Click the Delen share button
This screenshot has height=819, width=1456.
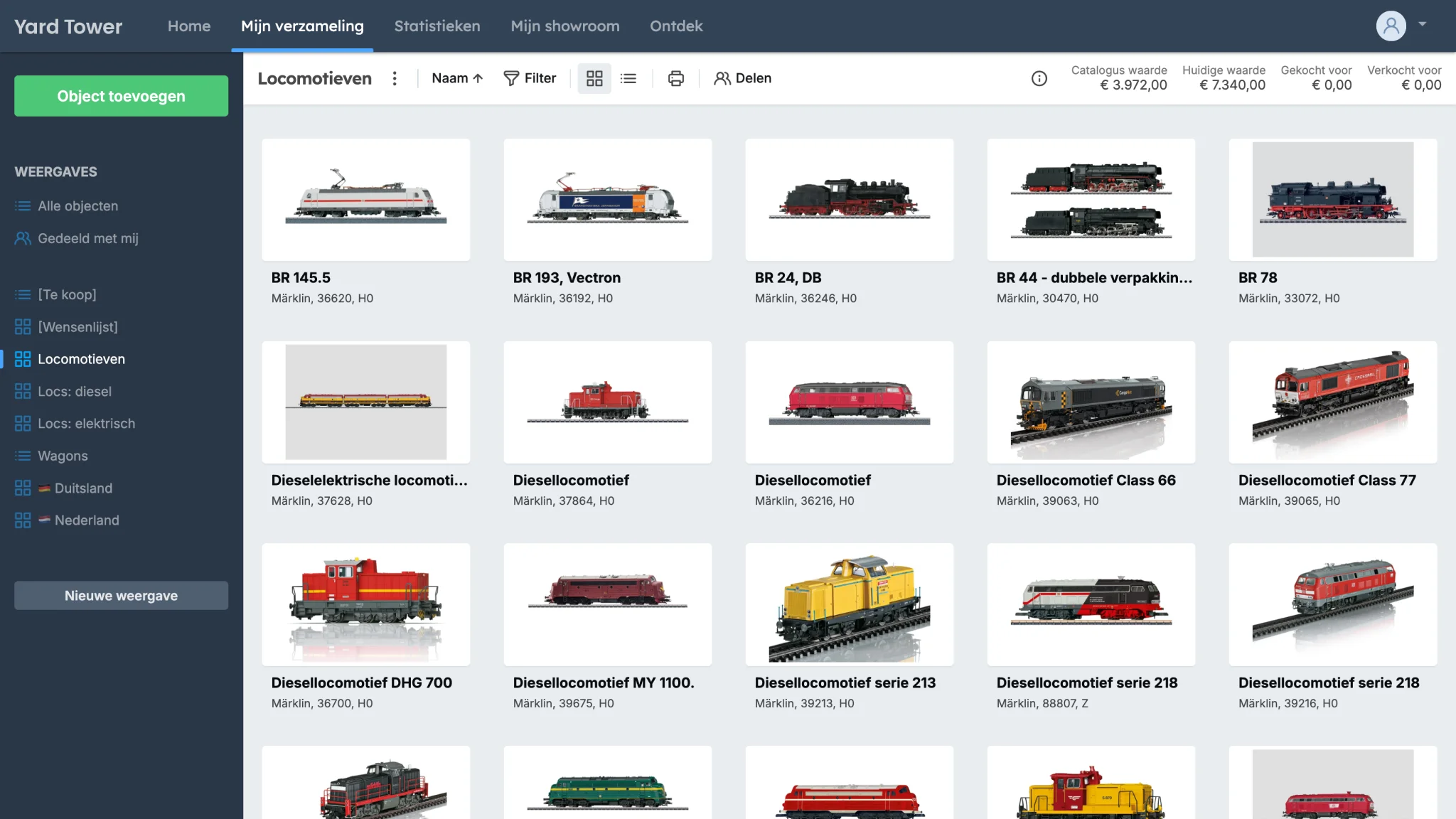coord(743,78)
